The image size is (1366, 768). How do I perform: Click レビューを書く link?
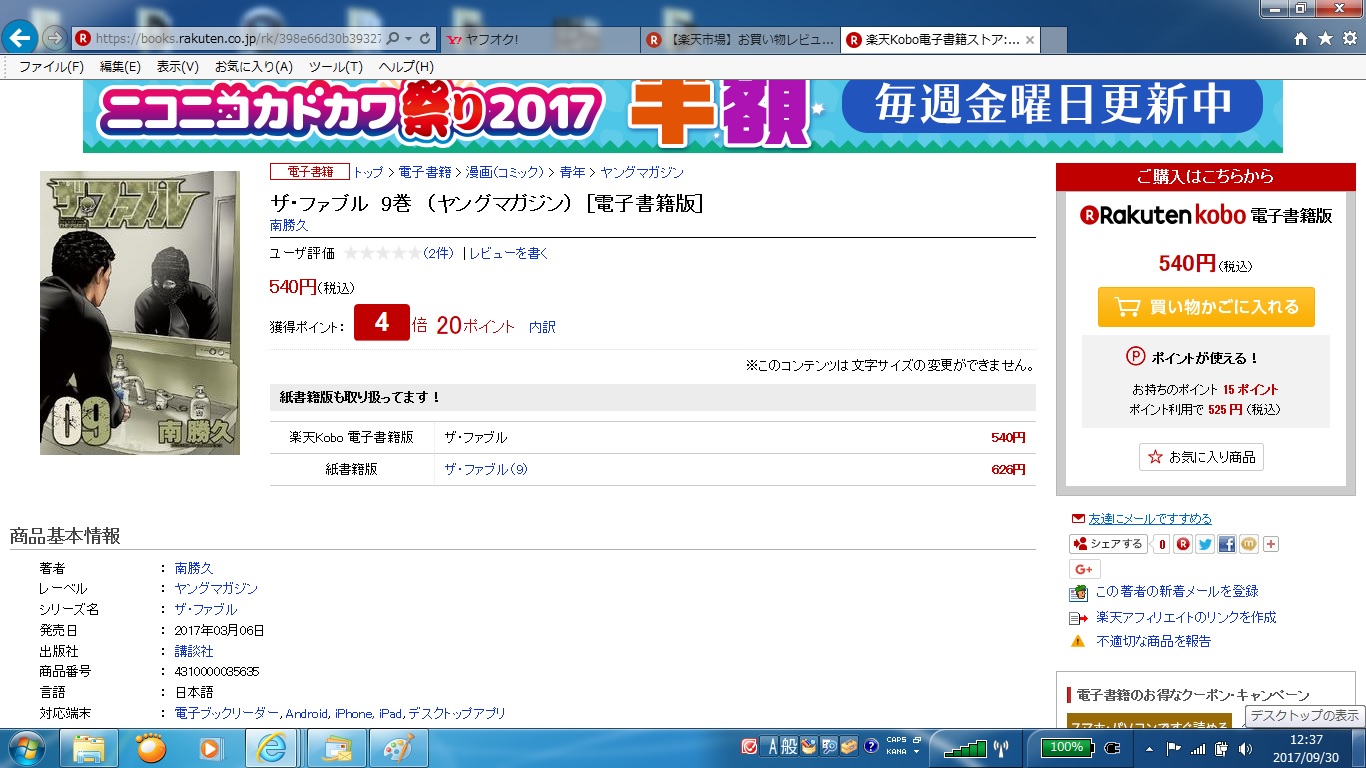(509, 254)
